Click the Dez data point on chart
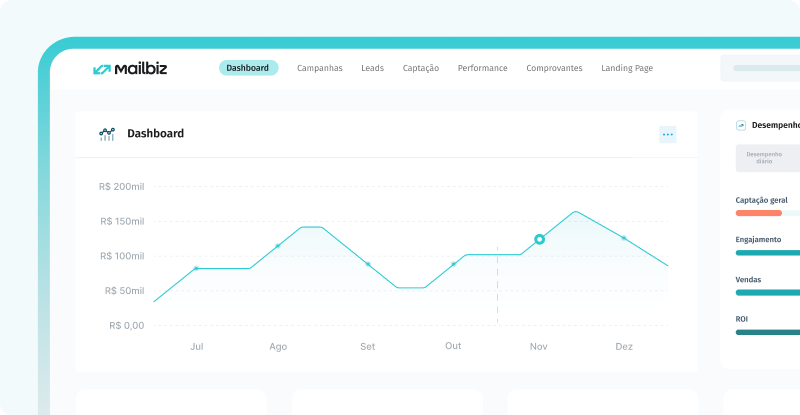Viewport: 800px width, 415px height. click(623, 238)
